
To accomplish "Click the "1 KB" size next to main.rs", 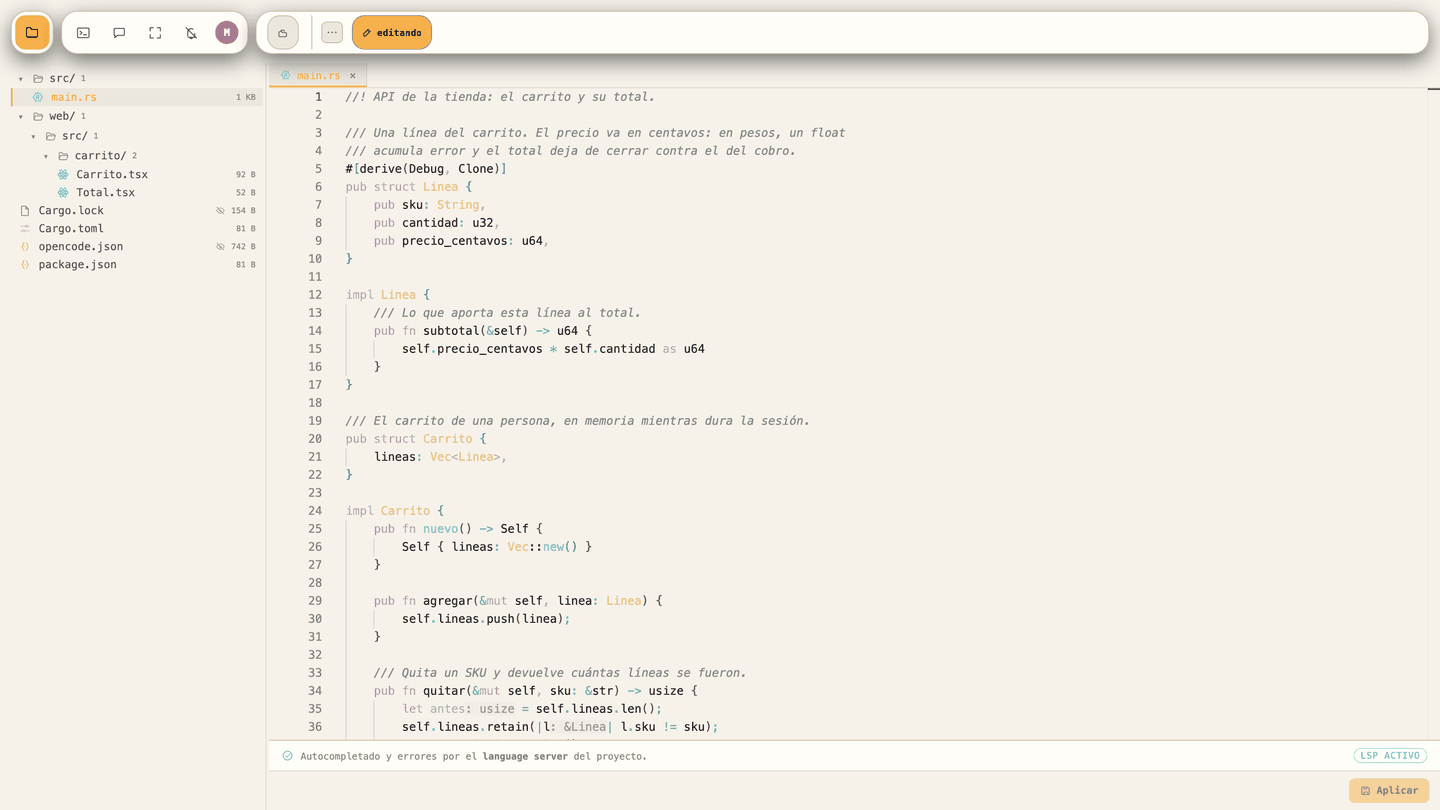I will click(x=246, y=98).
